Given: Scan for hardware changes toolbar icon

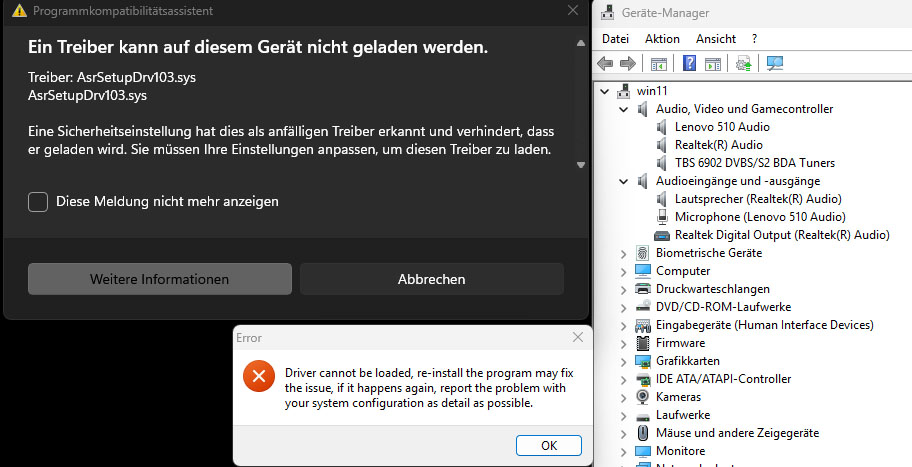Looking at the screenshot, I should [775, 63].
